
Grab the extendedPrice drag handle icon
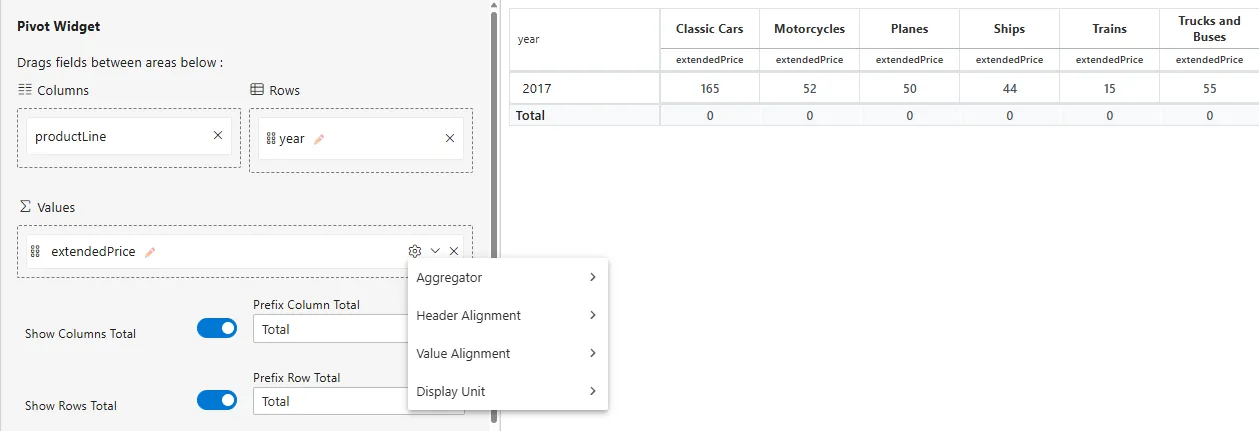click(x=35, y=252)
